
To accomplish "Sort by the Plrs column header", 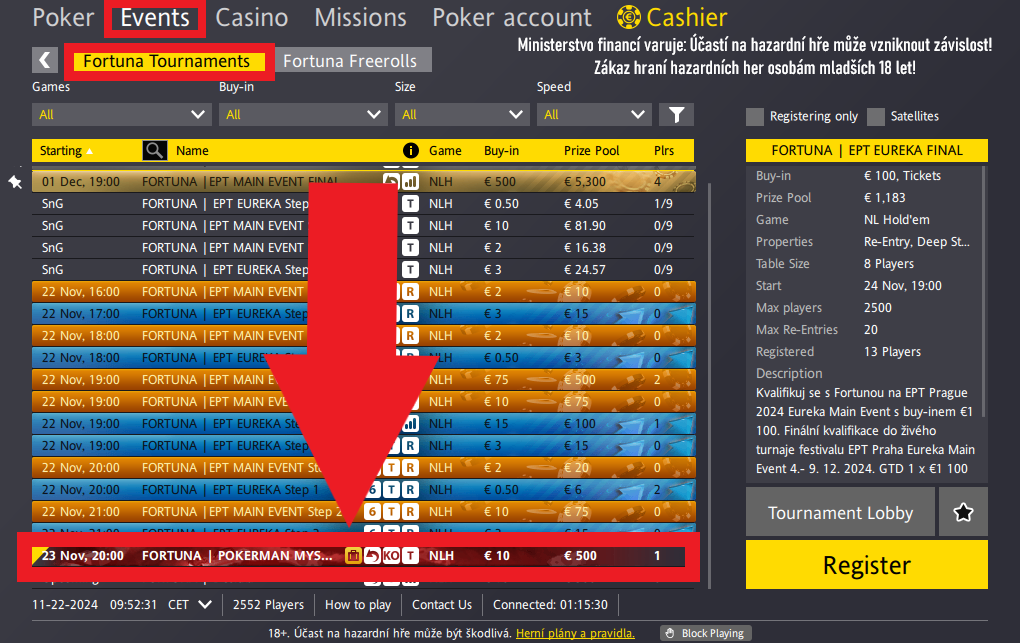I will point(664,150).
